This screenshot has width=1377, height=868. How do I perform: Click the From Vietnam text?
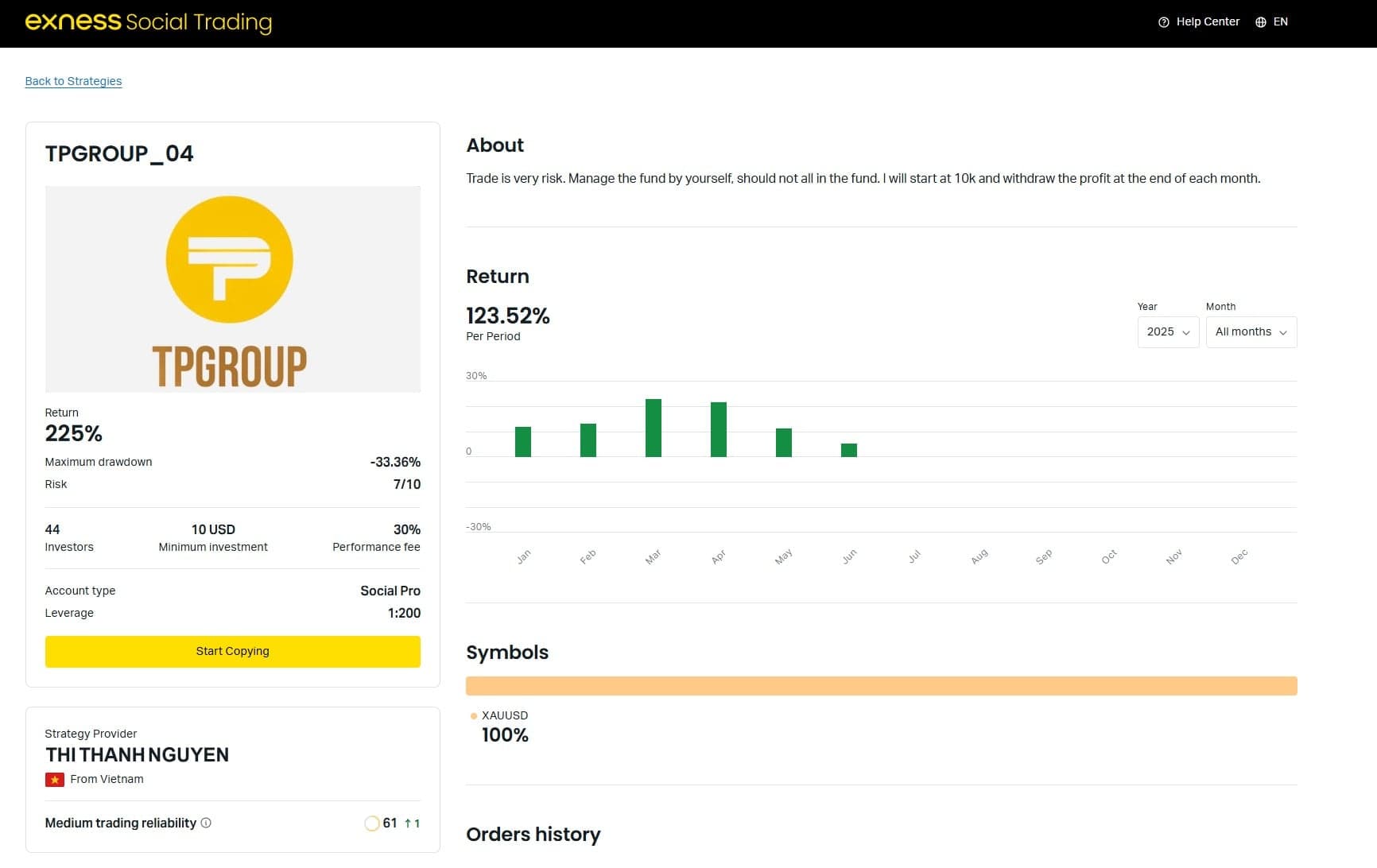click(x=107, y=779)
